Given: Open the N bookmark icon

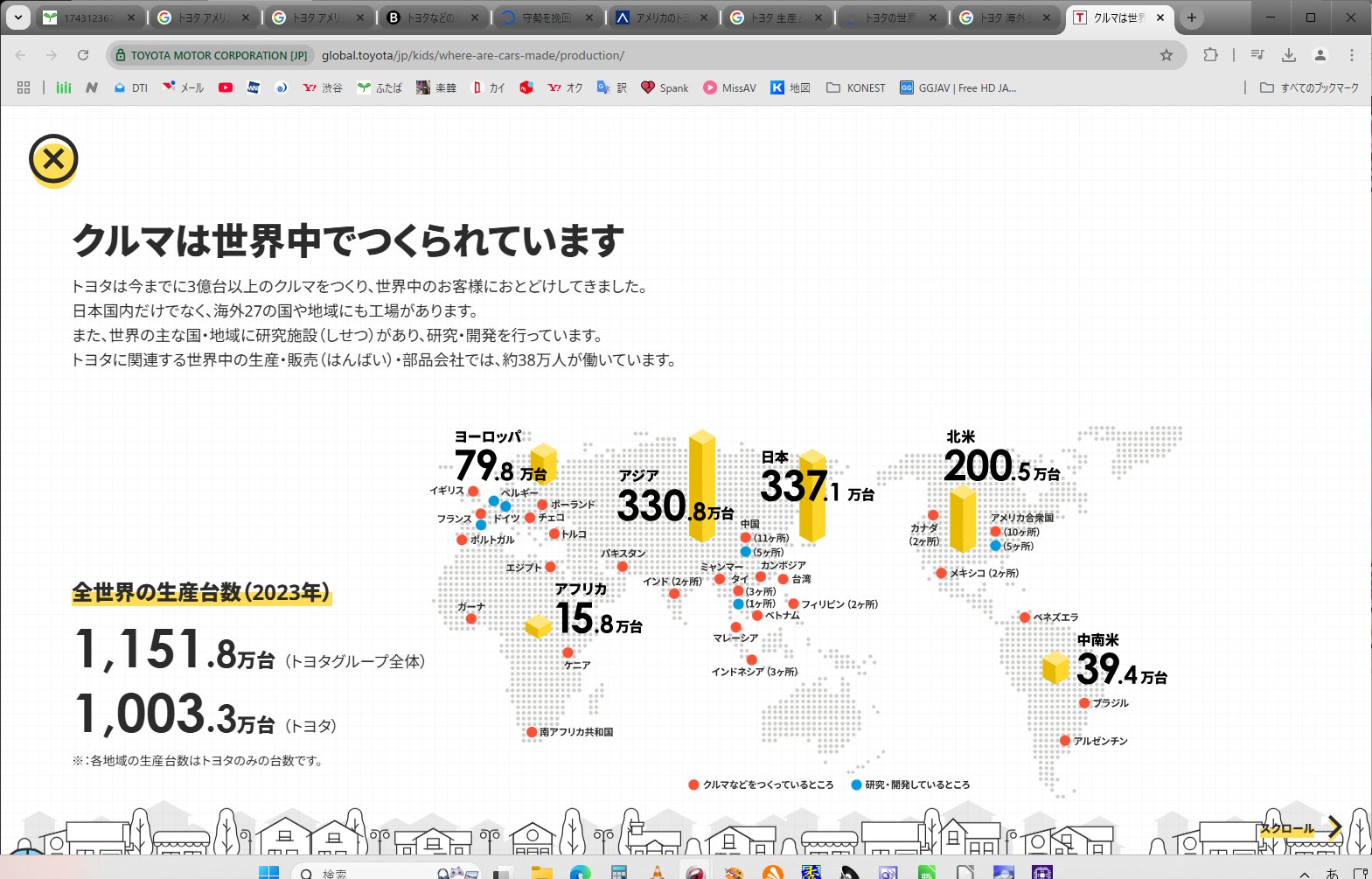Looking at the screenshot, I should [x=92, y=87].
